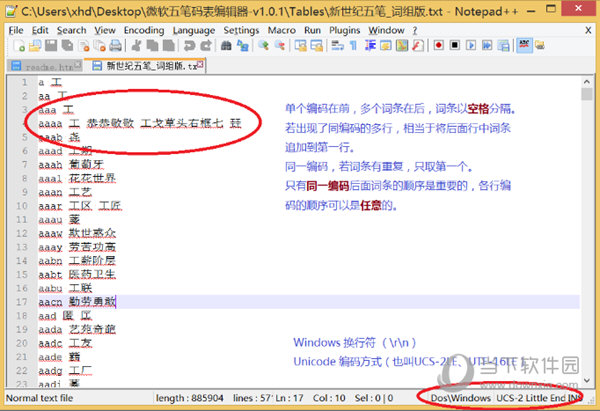This screenshot has width=600, height=411.
Task: Click the vertical scrollbar down arrow
Action: [586, 380]
